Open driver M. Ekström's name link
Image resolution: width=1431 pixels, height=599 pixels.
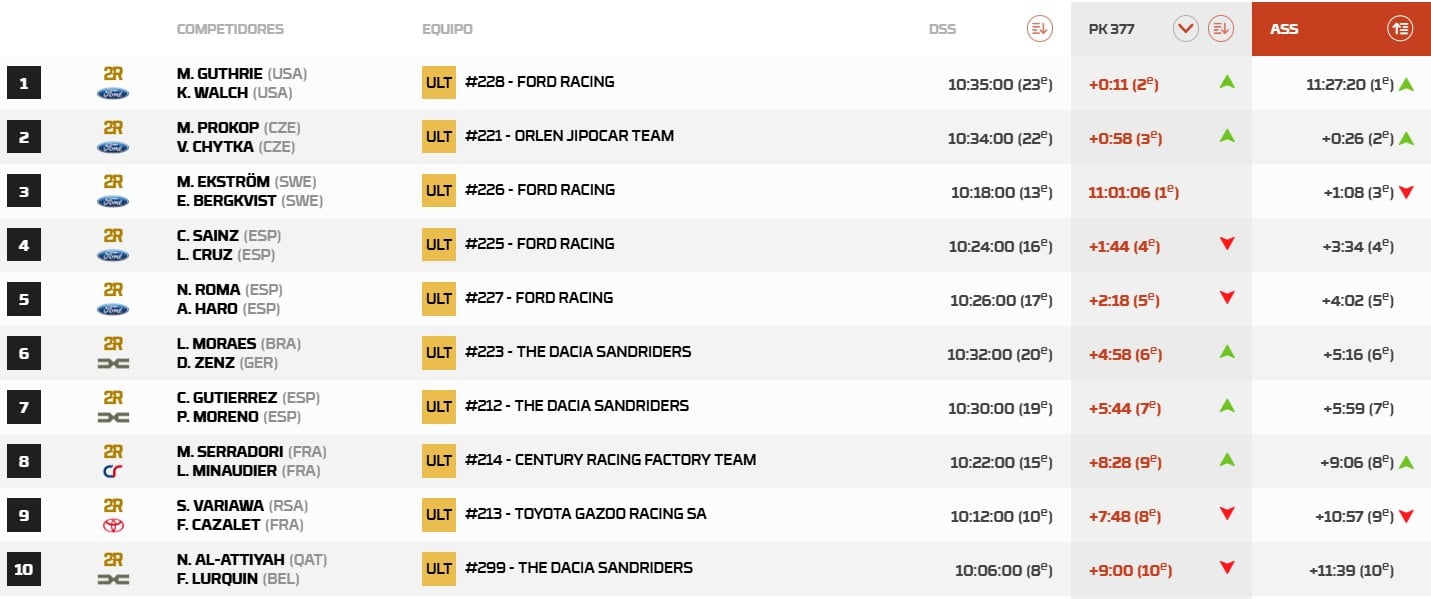227,181
